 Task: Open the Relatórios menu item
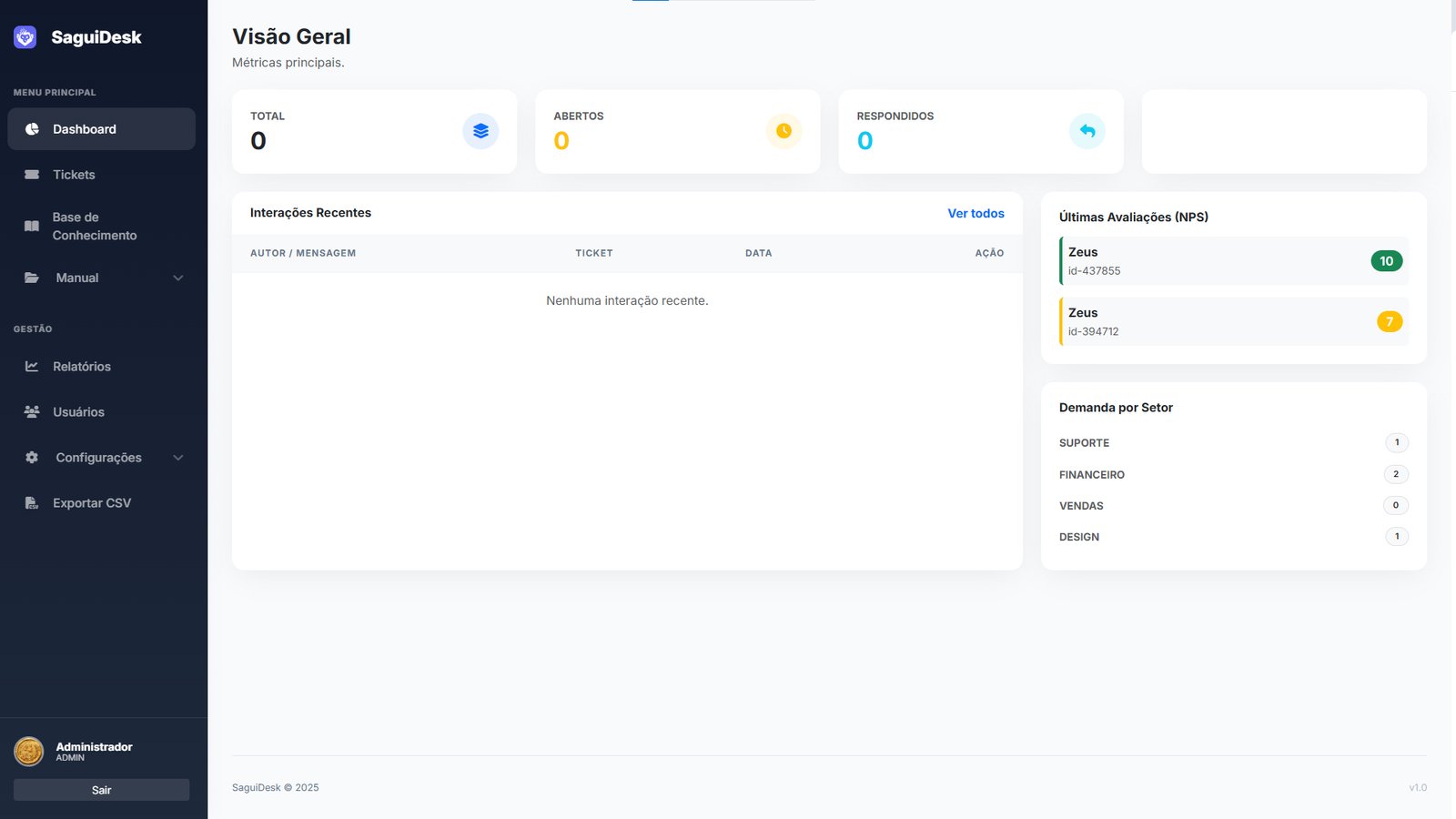coord(82,367)
